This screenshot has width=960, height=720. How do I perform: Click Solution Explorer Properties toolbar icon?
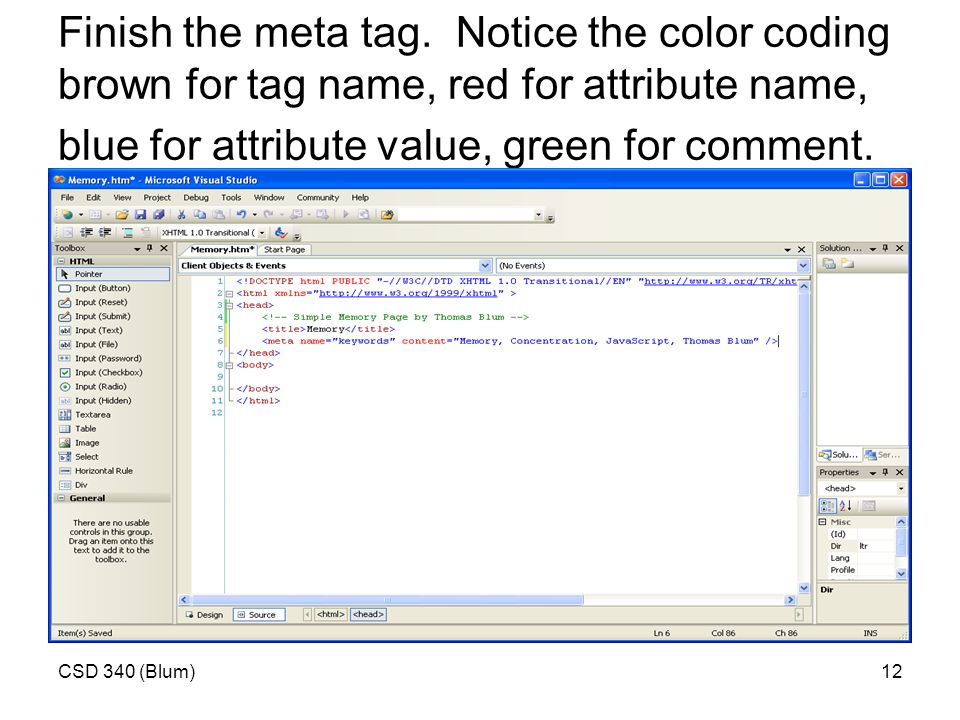[x=829, y=263]
